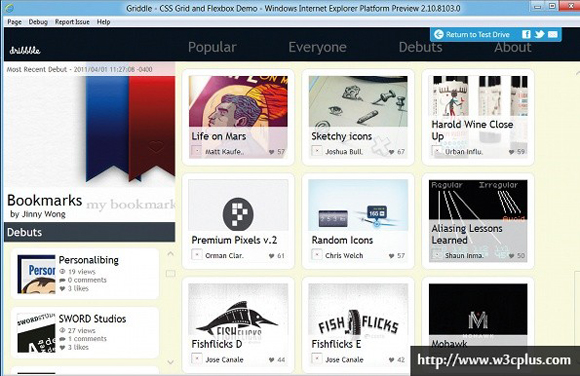Click the email envelope icon

pos(553,34)
